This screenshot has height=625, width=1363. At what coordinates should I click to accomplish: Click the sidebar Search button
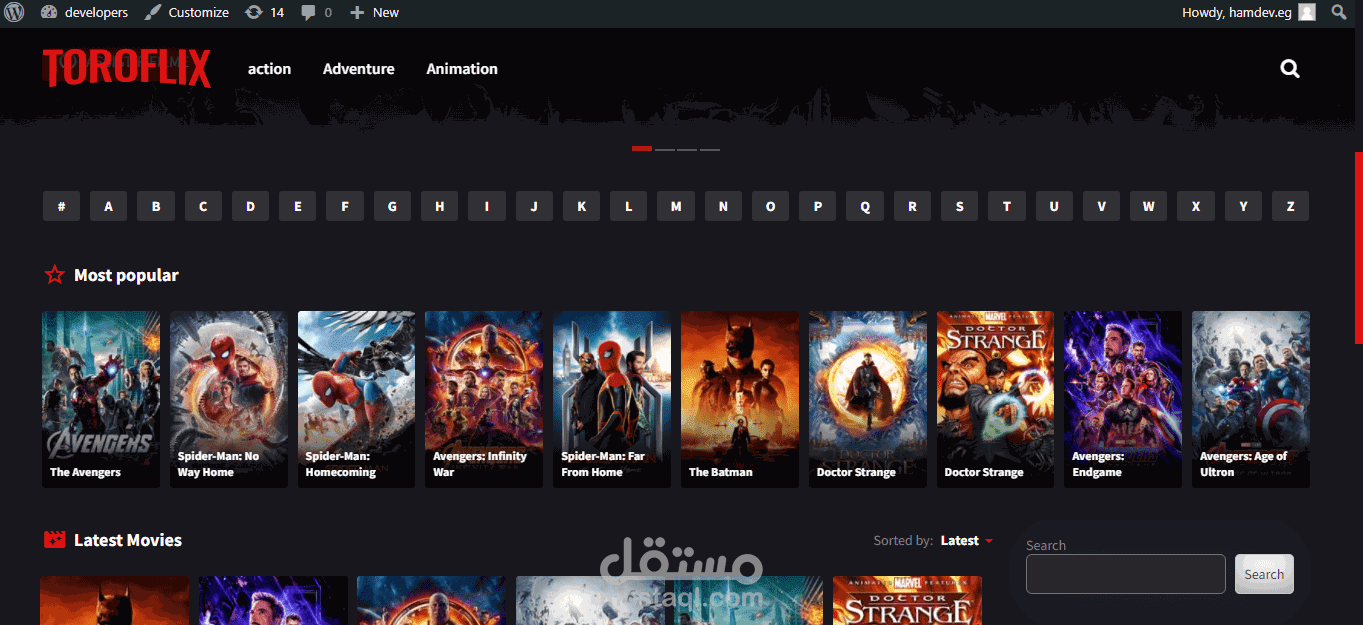[x=1264, y=574]
